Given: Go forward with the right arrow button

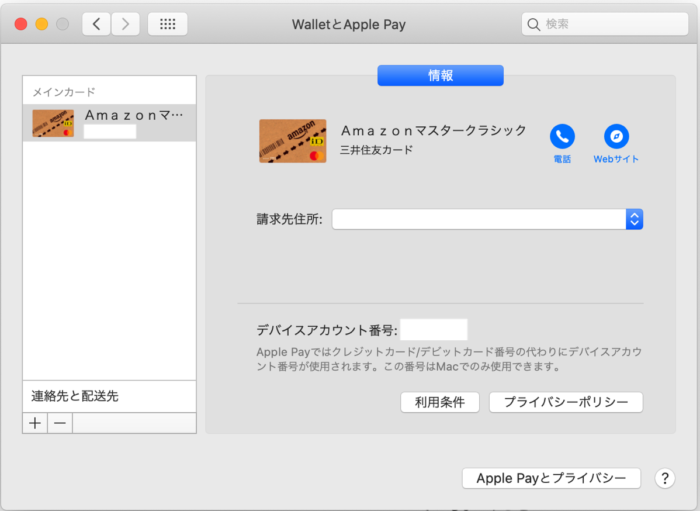Looking at the screenshot, I should 125,24.
